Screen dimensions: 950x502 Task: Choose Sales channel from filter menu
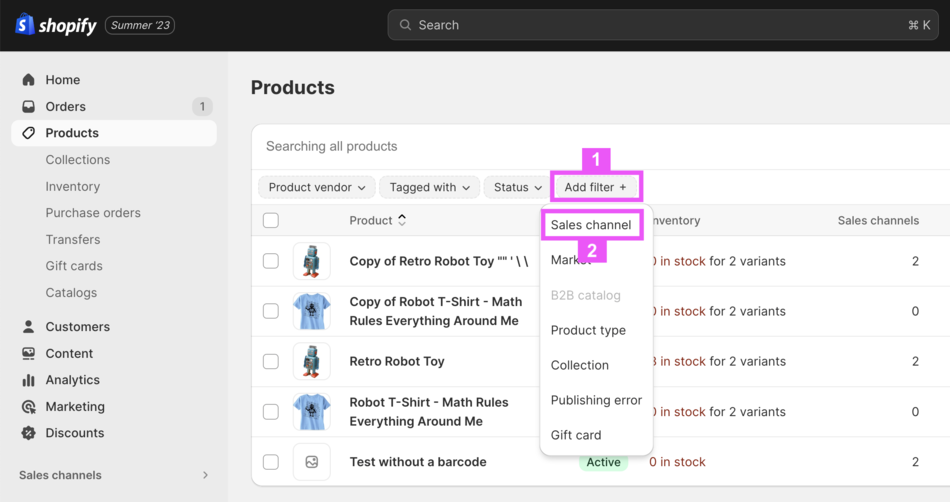[591, 225]
